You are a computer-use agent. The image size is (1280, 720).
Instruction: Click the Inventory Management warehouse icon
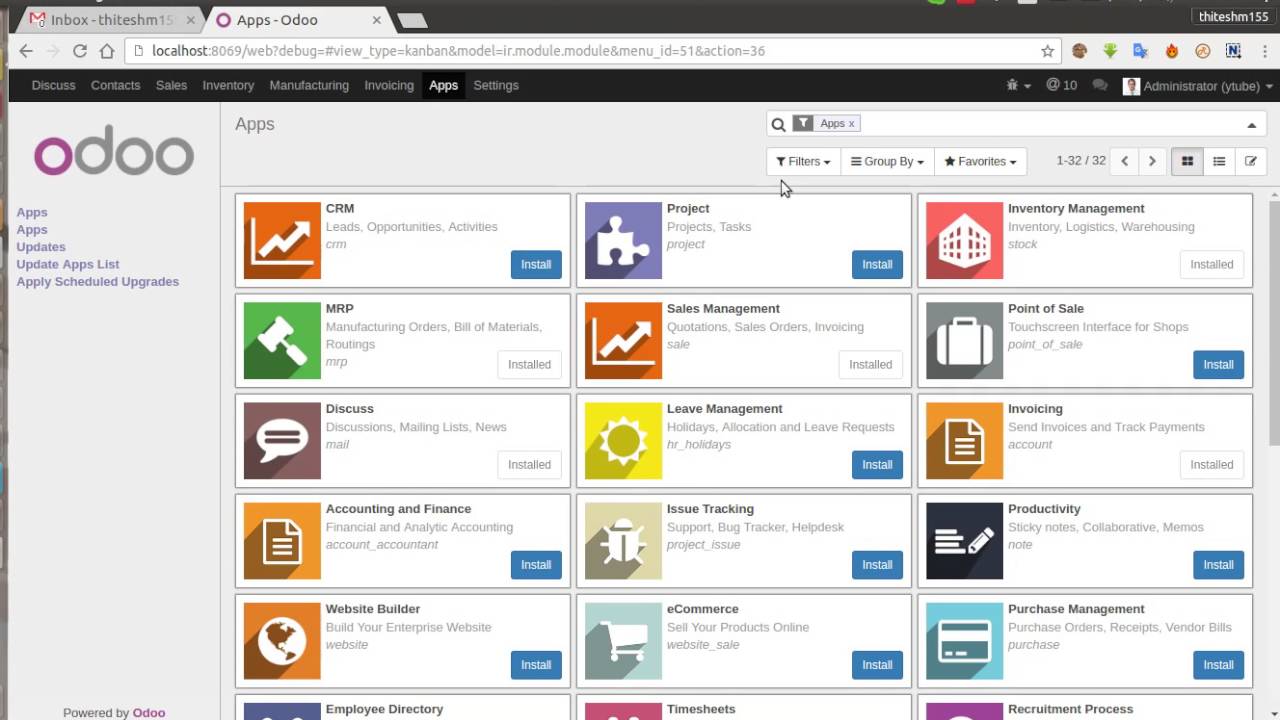[x=964, y=241]
